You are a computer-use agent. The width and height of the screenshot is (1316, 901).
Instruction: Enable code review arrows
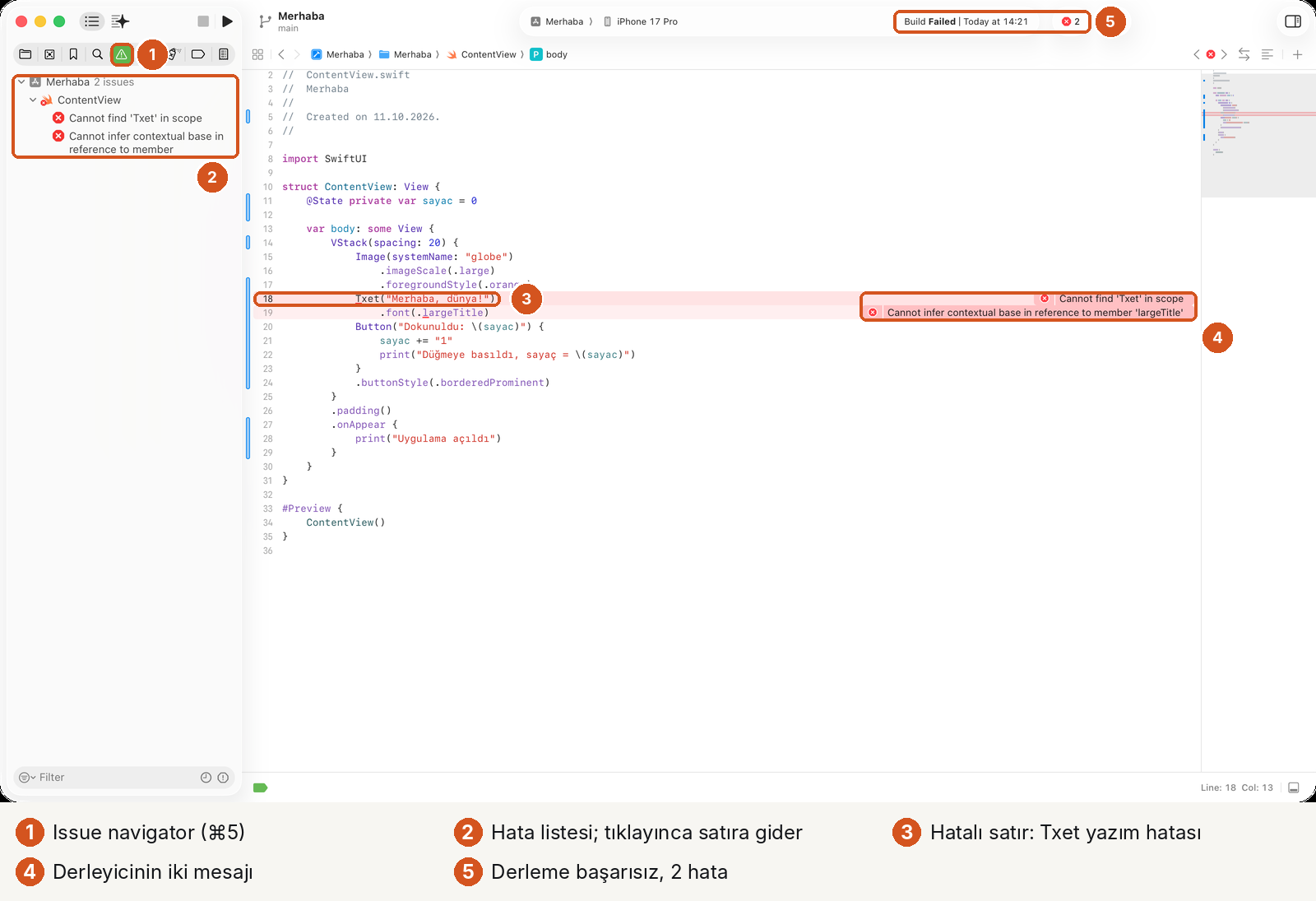pyautogui.click(x=1244, y=54)
